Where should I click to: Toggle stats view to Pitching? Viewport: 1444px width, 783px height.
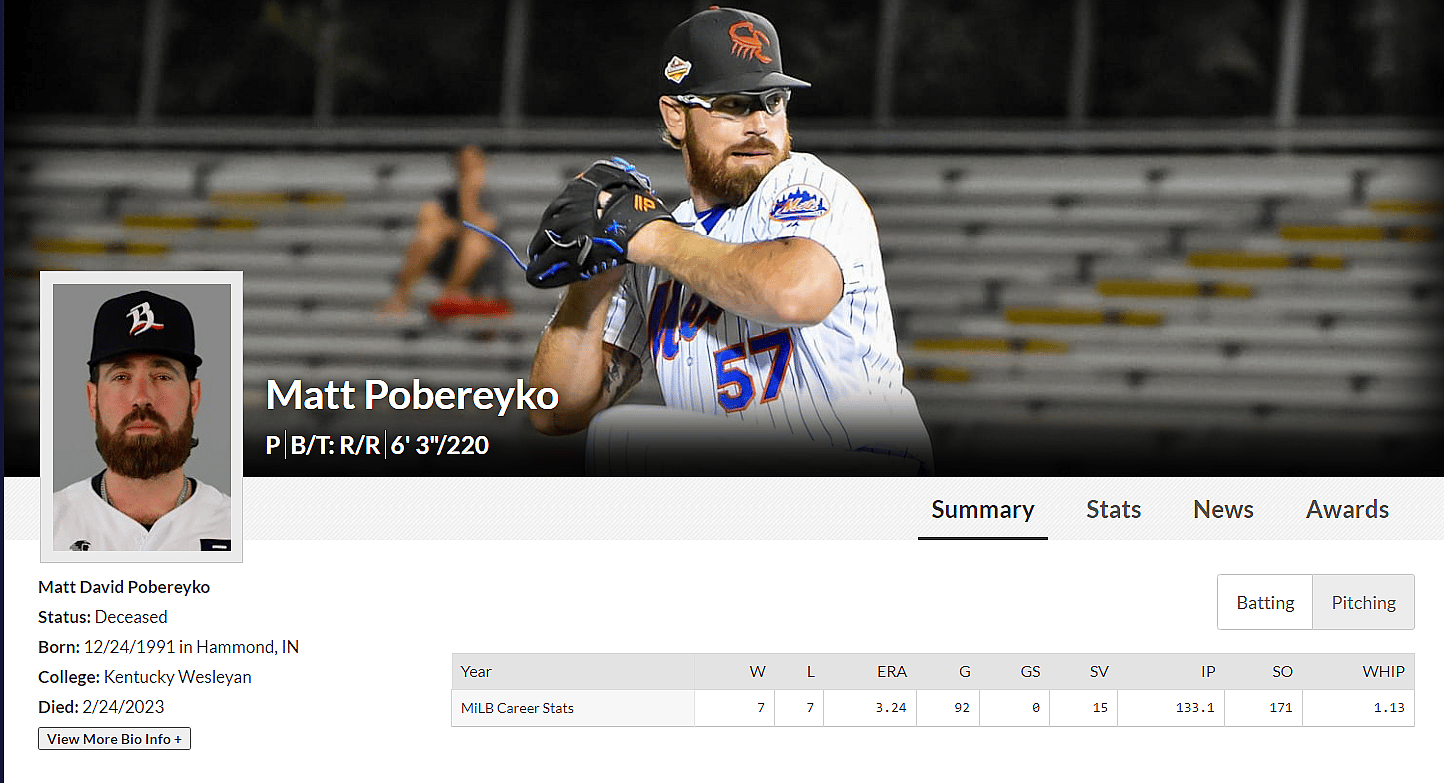click(1363, 602)
